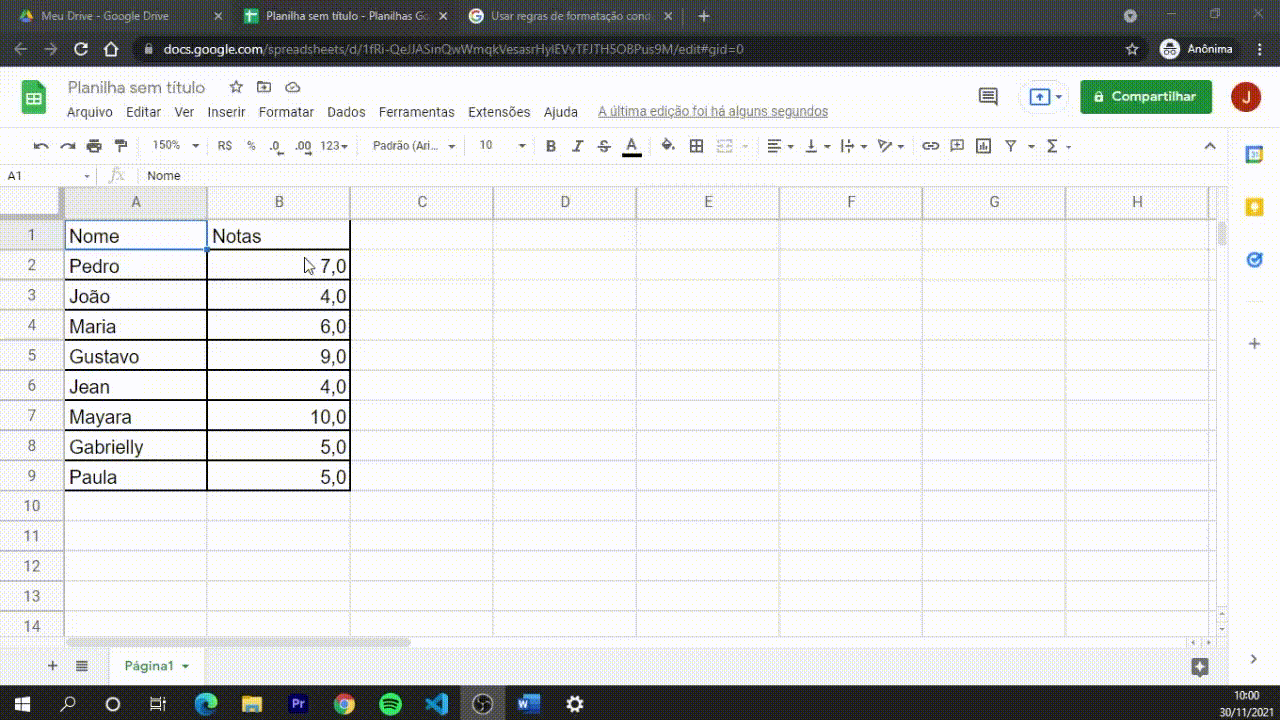The width and height of the screenshot is (1280, 720).
Task: Open more number formats 123 dropdown
Action: click(334, 146)
